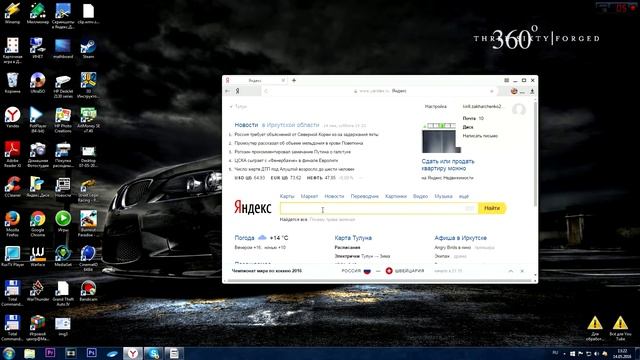Open the Yandex browser hamburger menu
This screenshot has width=640, height=360.
tap(507, 80)
